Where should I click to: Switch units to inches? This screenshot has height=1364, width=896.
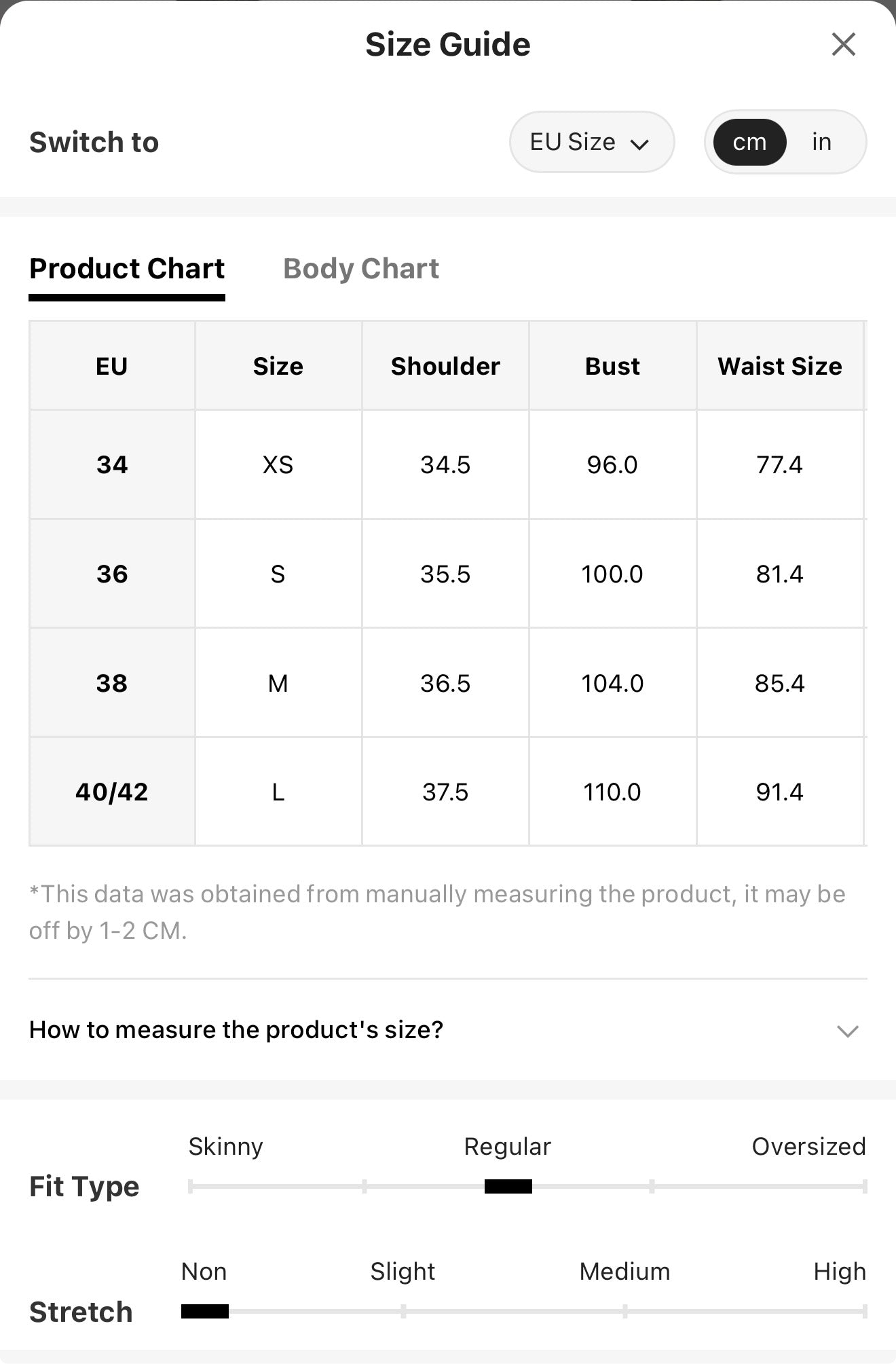tap(821, 142)
